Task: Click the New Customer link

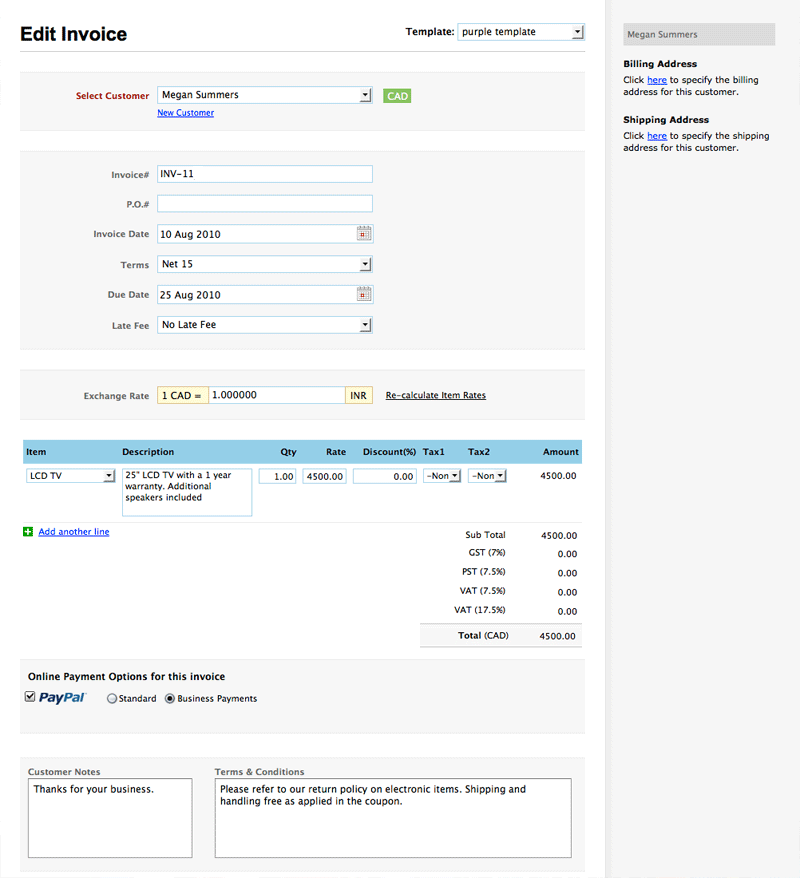Action: [x=185, y=113]
